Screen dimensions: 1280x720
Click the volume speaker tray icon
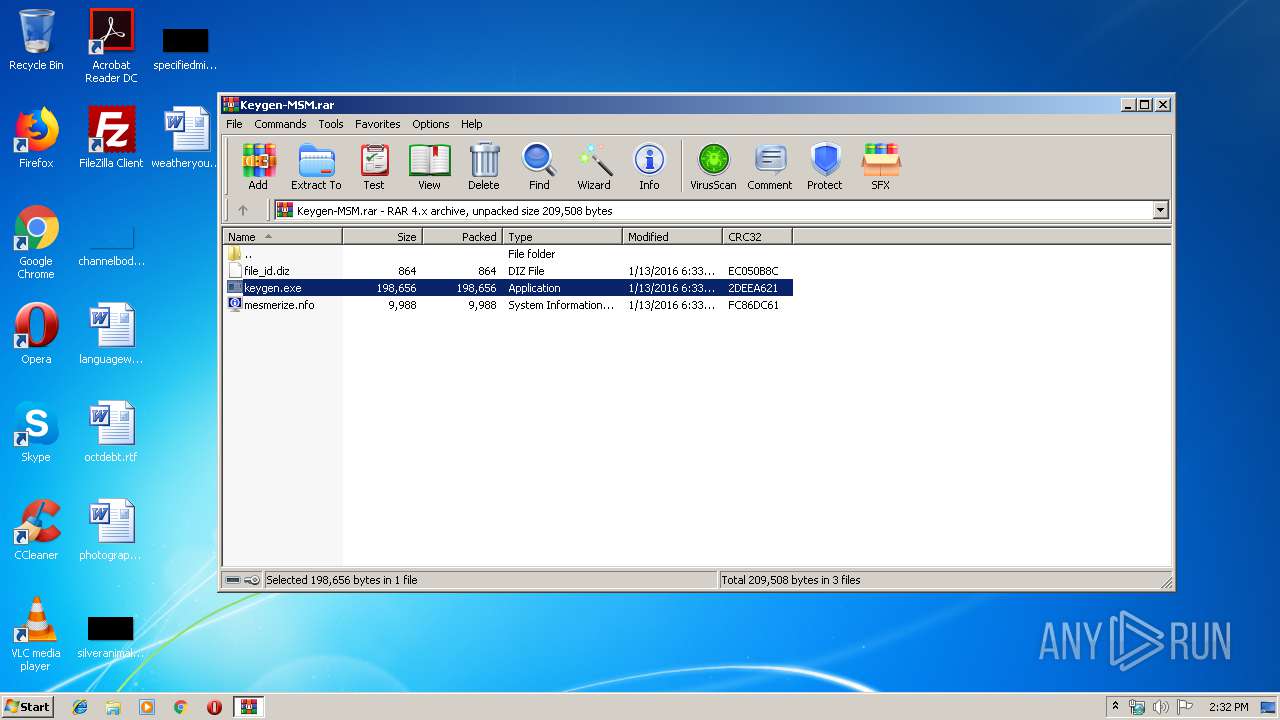click(x=1160, y=707)
